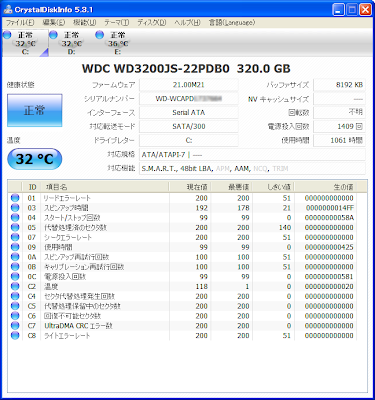Open the 機能(U) menu

[x=85, y=23]
